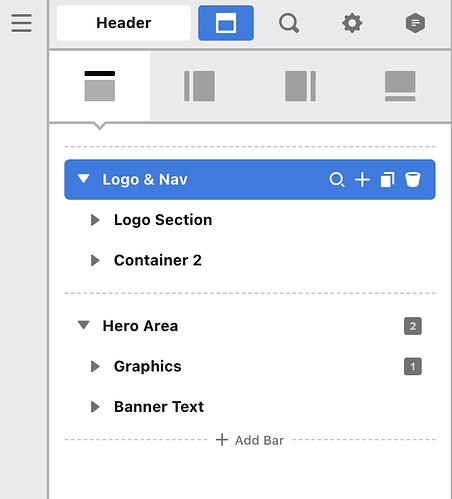Screen dimensions: 452x499
Task: Switch to top header region tab
Action: pos(100,86)
